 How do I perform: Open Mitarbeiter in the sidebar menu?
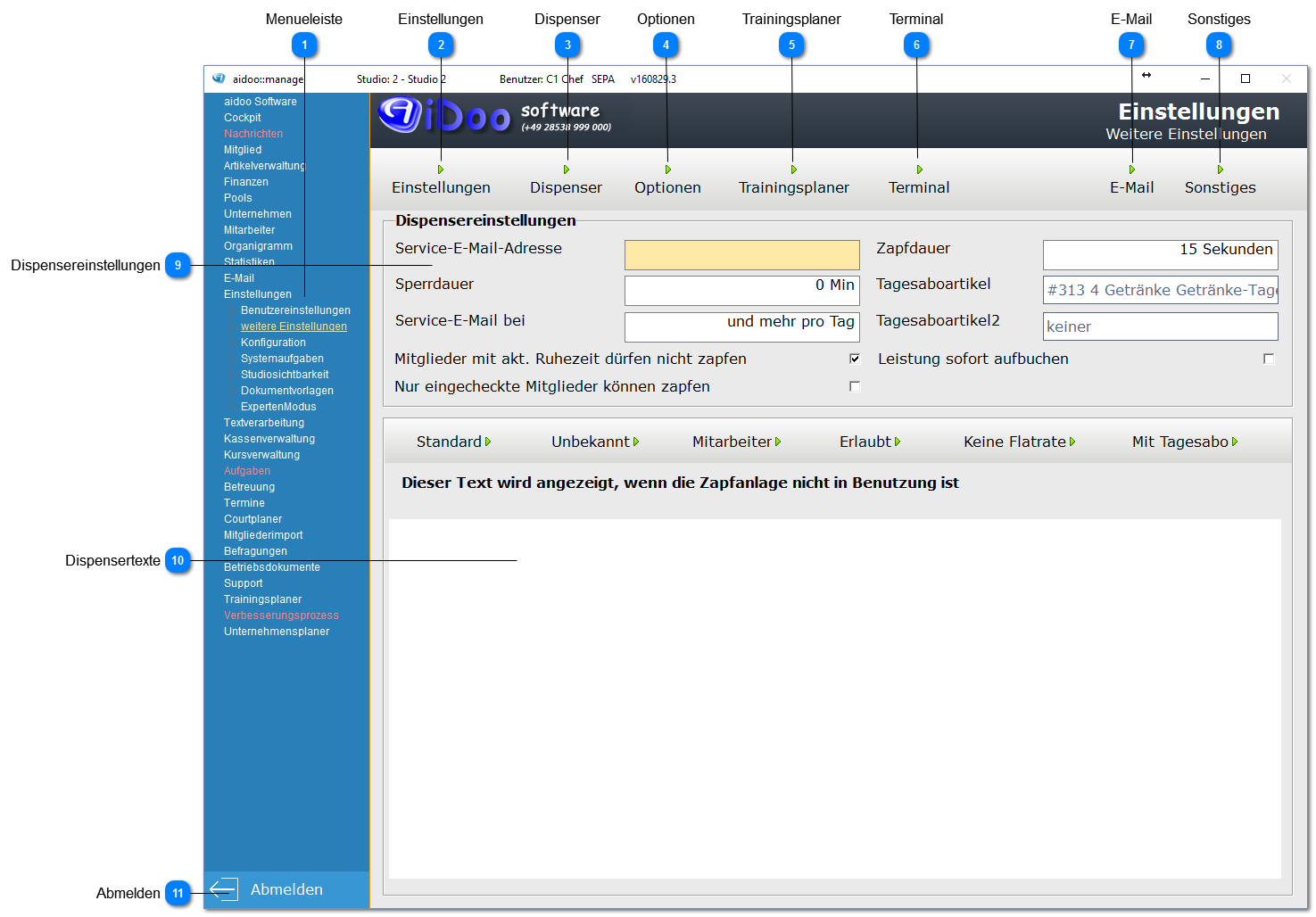tap(250, 230)
